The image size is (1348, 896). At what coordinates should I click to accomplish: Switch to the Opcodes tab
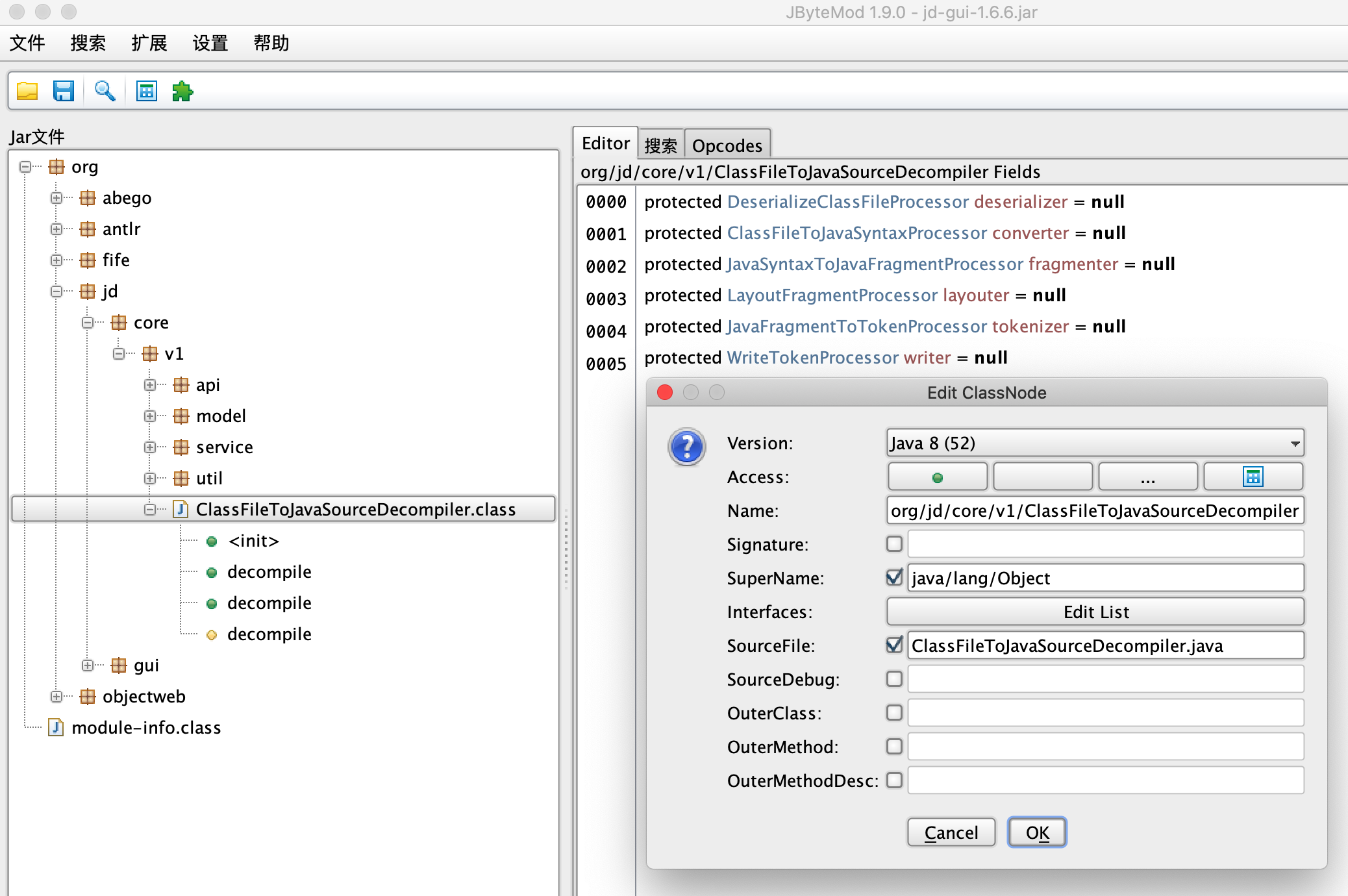tap(727, 145)
